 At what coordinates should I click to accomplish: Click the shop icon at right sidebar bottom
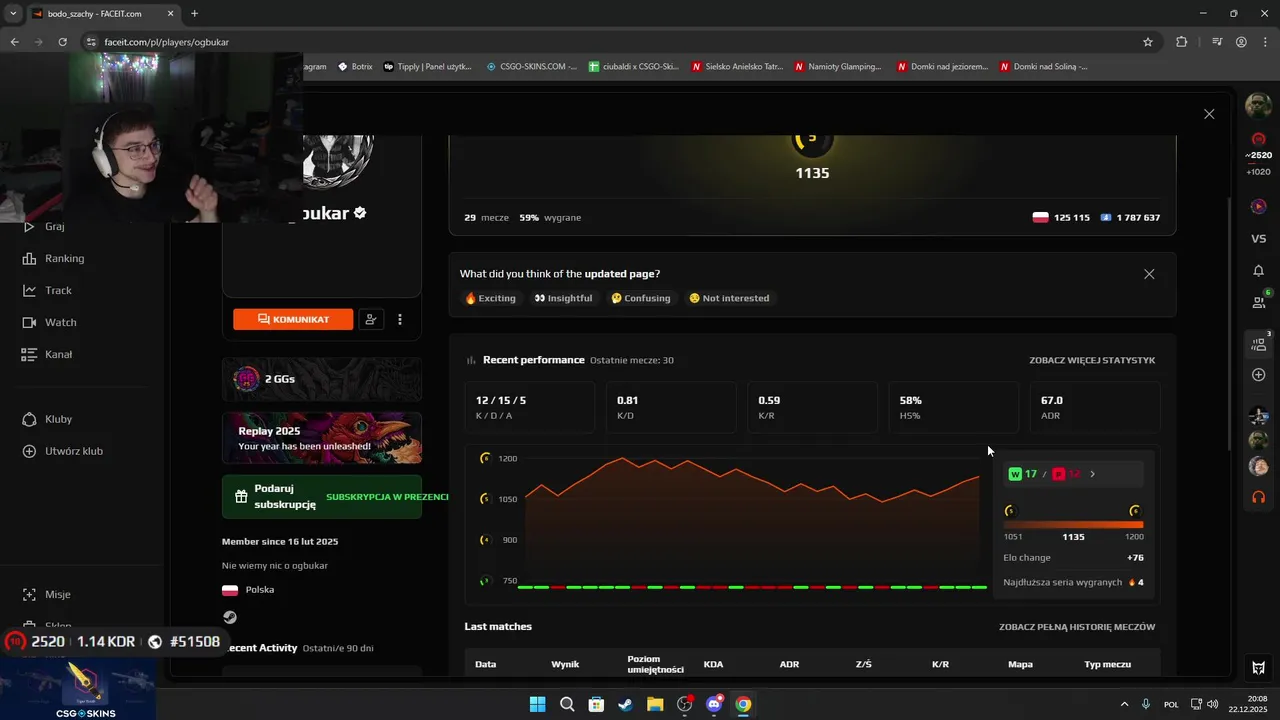[1259, 668]
